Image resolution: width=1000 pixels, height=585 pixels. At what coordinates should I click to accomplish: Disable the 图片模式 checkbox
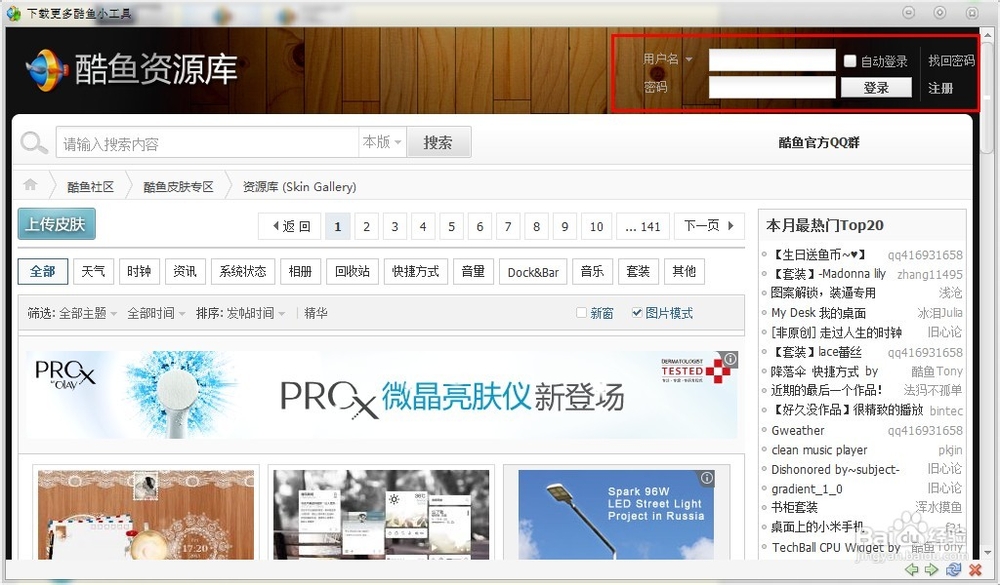pos(637,312)
